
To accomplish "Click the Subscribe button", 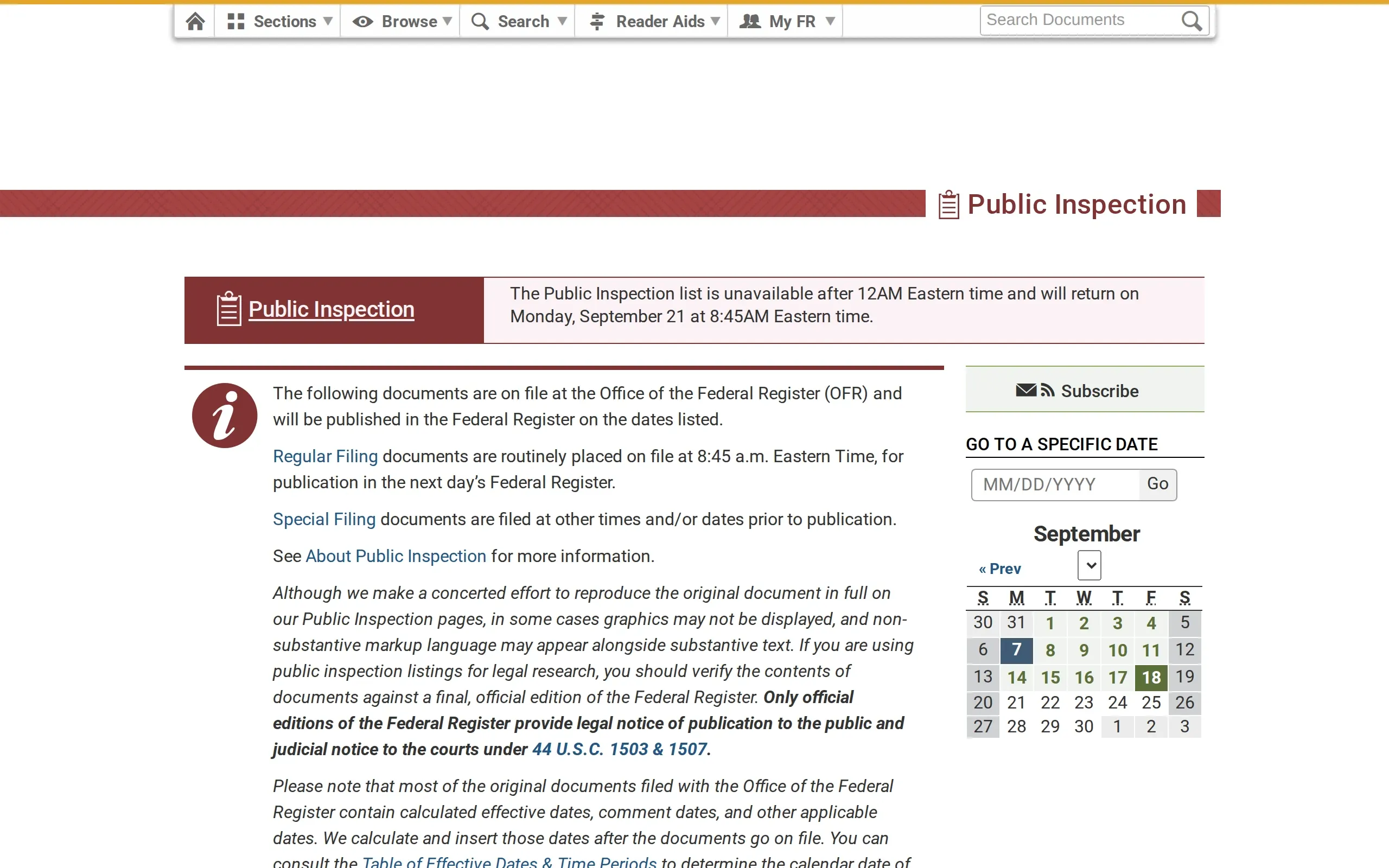I will pos(1085,390).
